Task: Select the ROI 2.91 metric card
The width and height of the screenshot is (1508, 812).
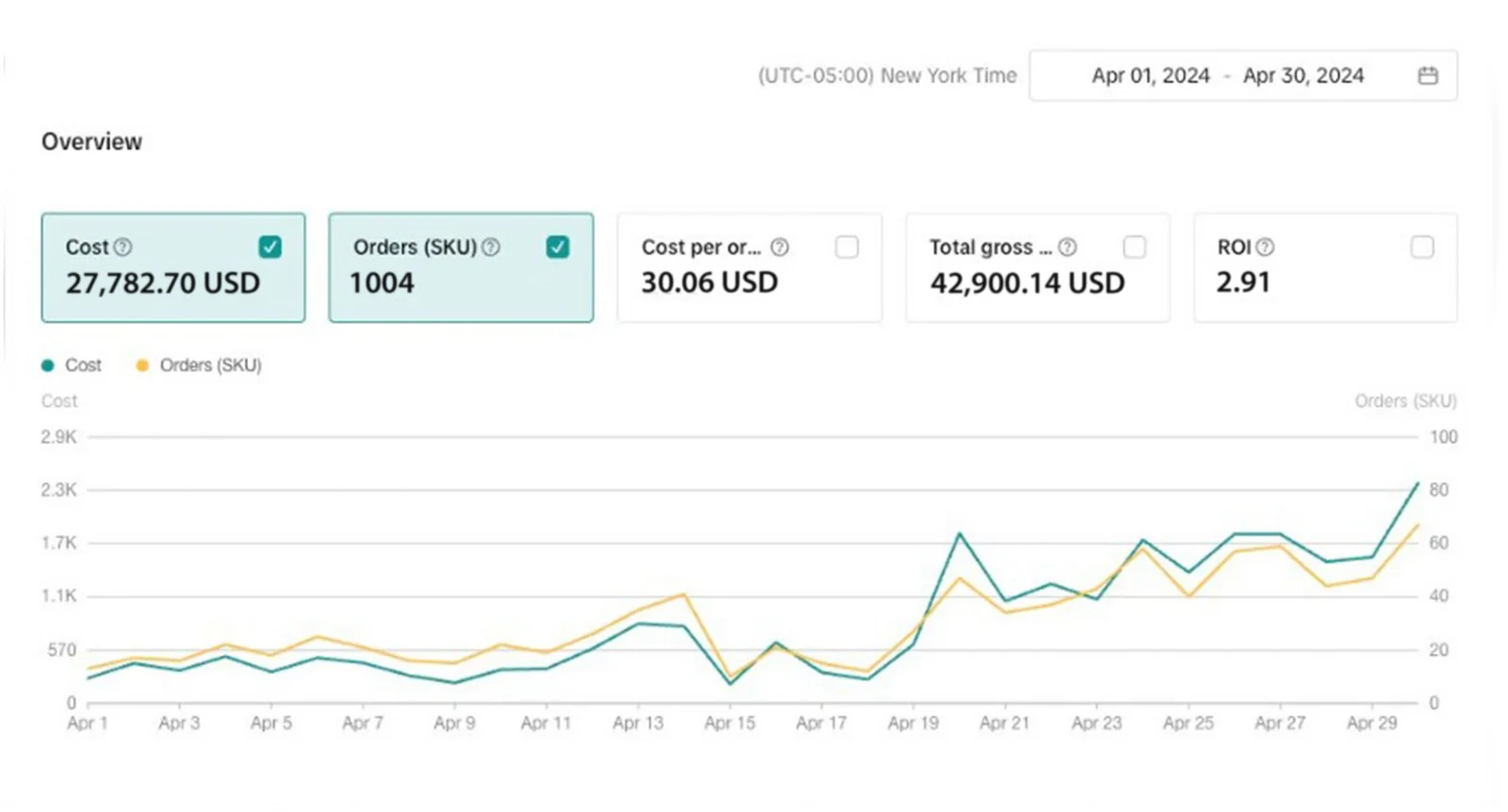Action: pos(1324,268)
